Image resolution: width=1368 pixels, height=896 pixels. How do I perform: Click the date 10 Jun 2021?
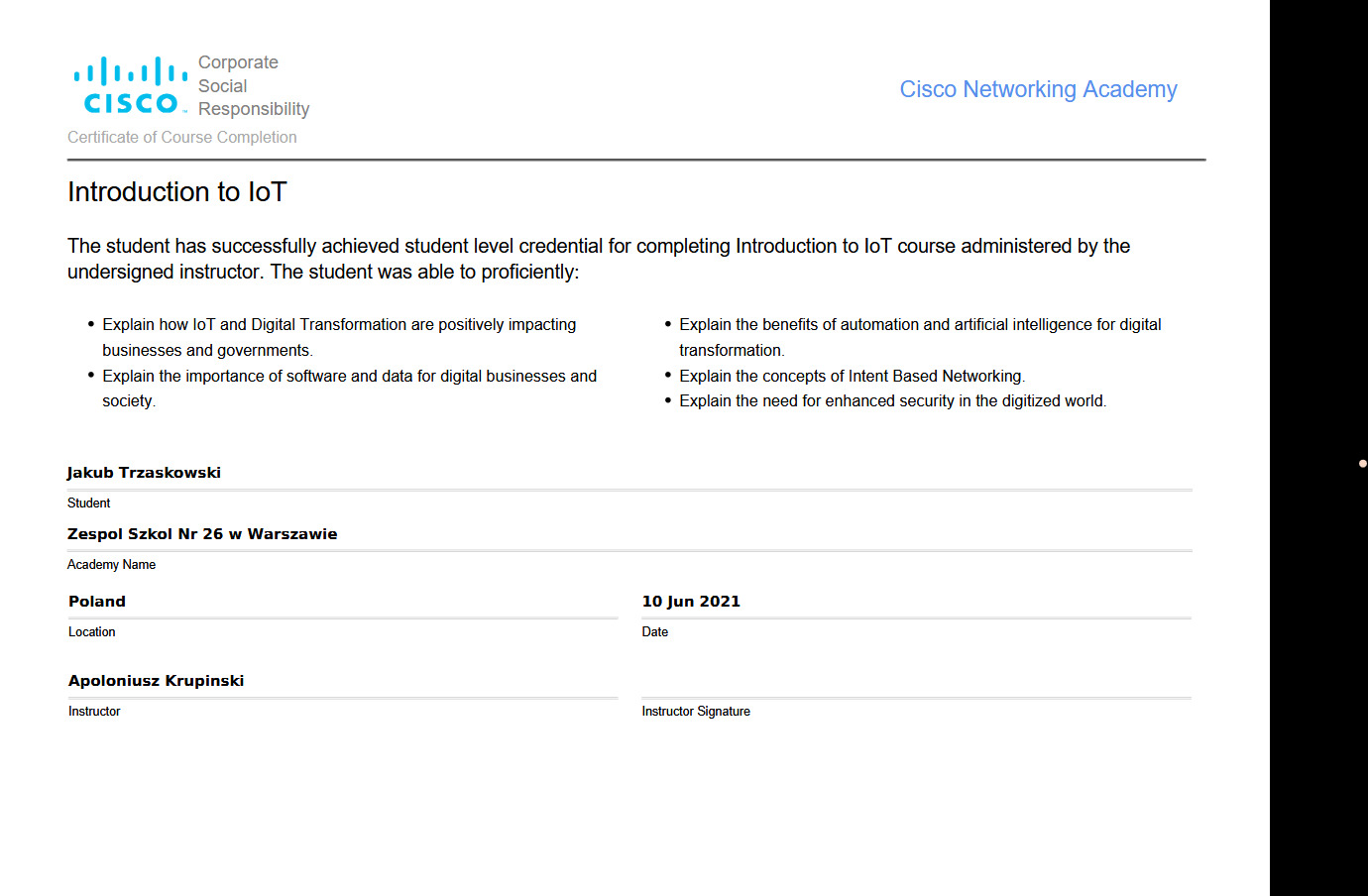coord(691,601)
